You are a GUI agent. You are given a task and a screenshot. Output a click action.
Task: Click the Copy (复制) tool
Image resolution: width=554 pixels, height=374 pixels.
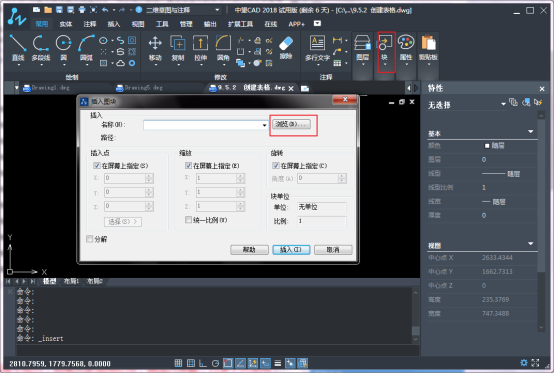coord(178,48)
